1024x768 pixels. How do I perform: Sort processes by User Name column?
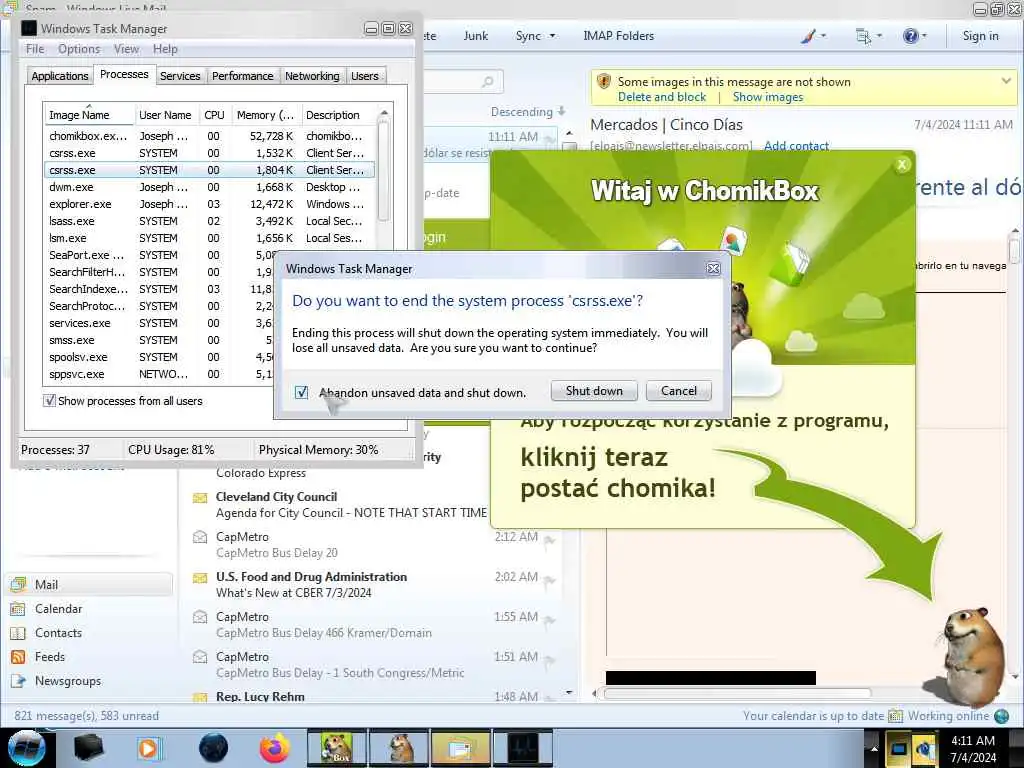click(165, 115)
